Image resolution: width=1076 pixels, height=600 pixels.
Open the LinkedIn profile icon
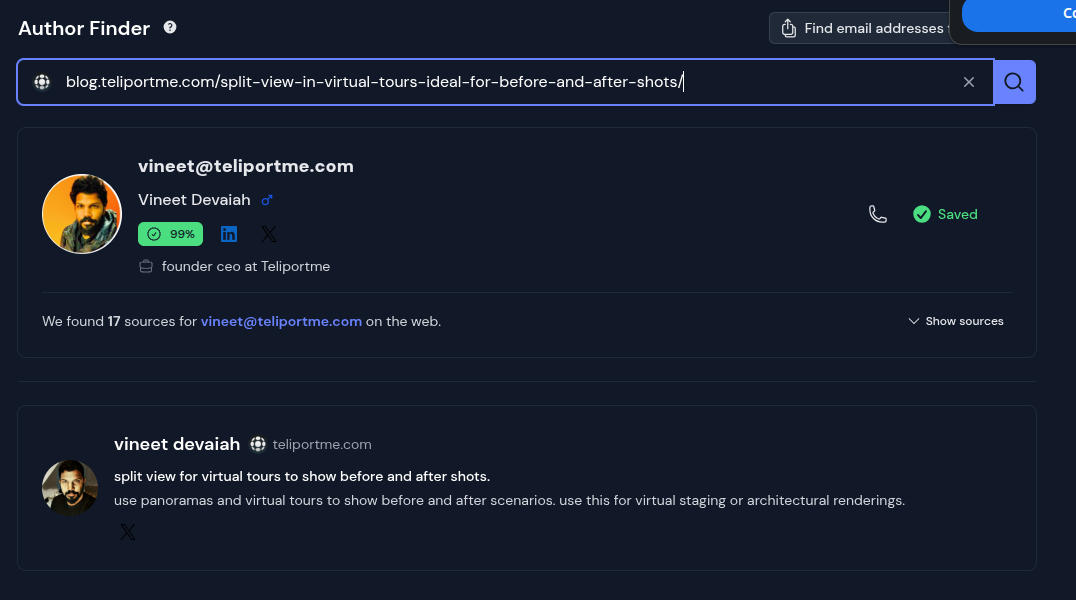[229, 234]
